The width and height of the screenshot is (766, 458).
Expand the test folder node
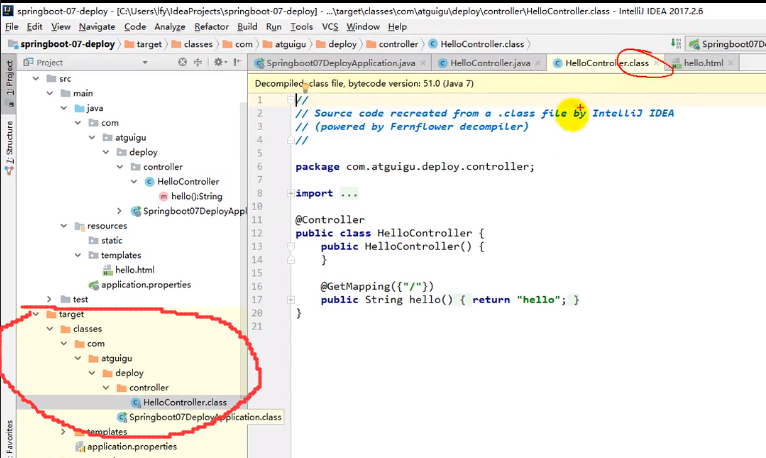pos(49,299)
